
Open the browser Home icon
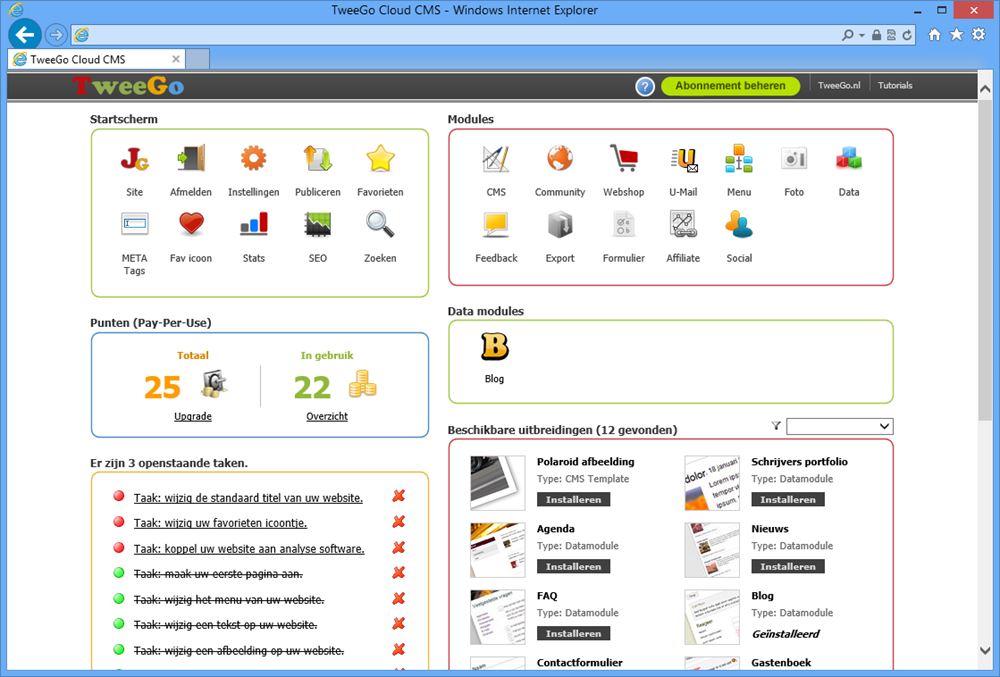[x=934, y=34]
